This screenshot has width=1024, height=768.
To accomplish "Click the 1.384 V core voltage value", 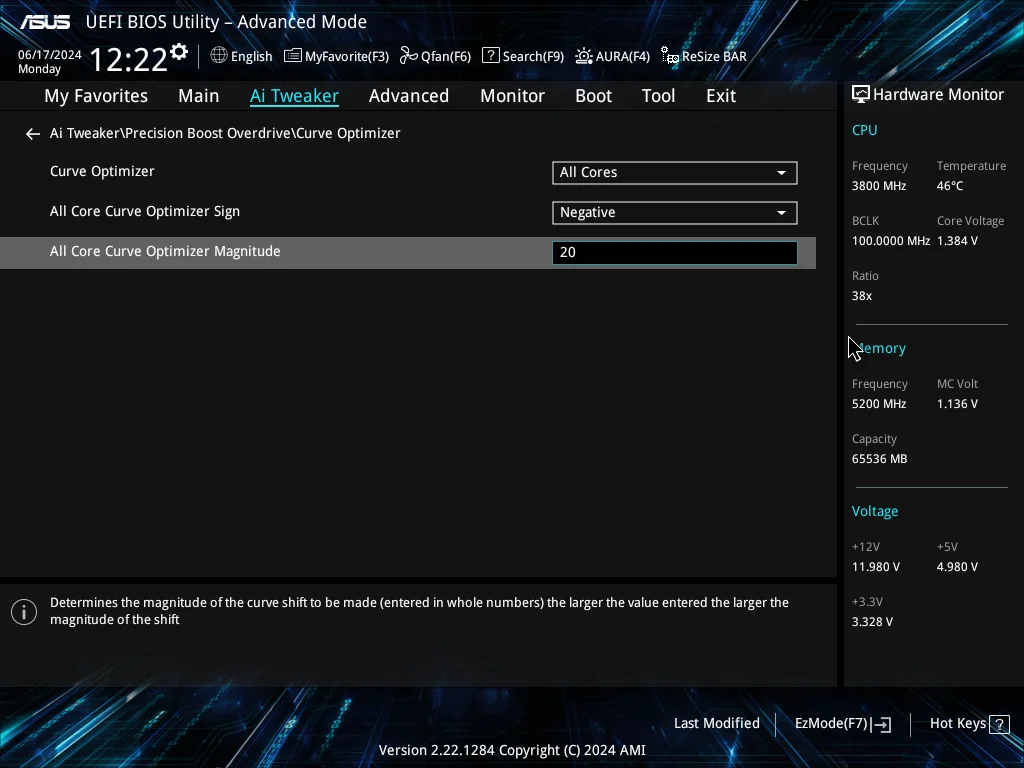I will pos(957,241).
